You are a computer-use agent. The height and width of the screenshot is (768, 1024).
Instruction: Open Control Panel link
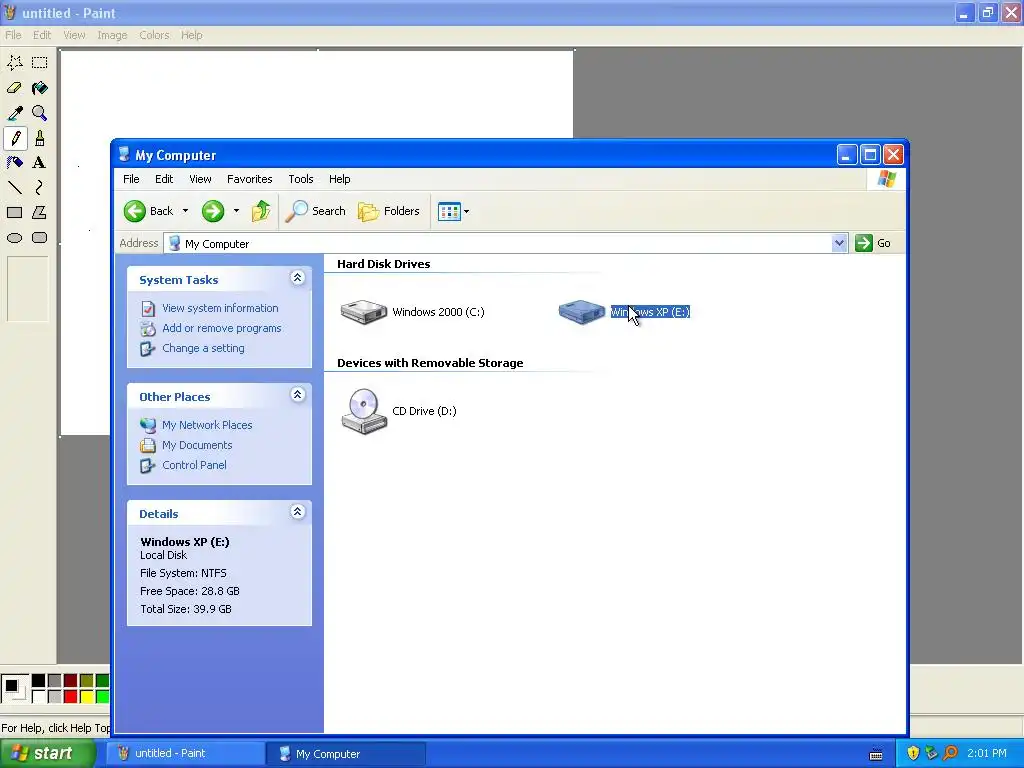pos(194,466)
